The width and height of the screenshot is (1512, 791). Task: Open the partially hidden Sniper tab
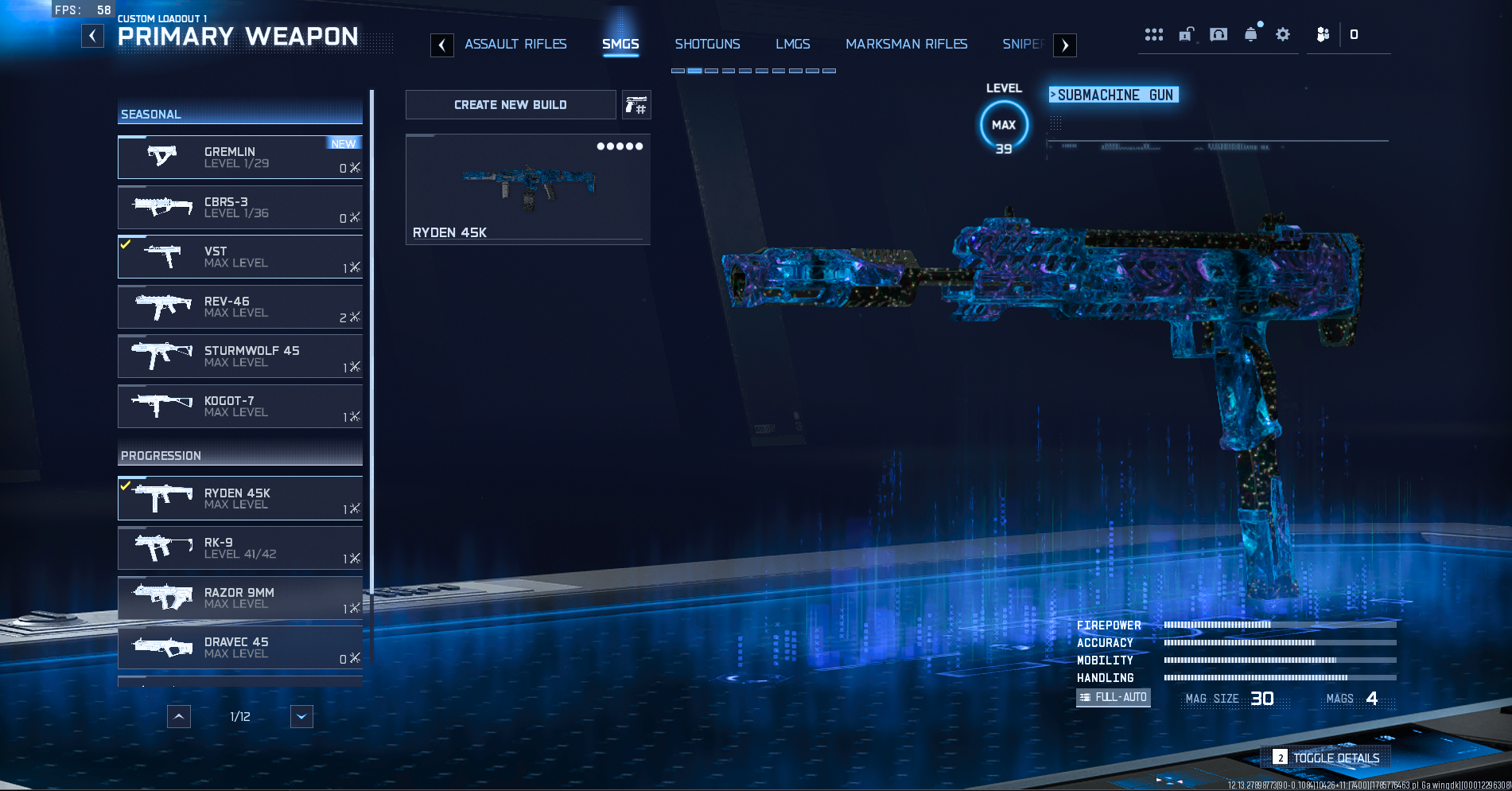(x=1024, y=44)
